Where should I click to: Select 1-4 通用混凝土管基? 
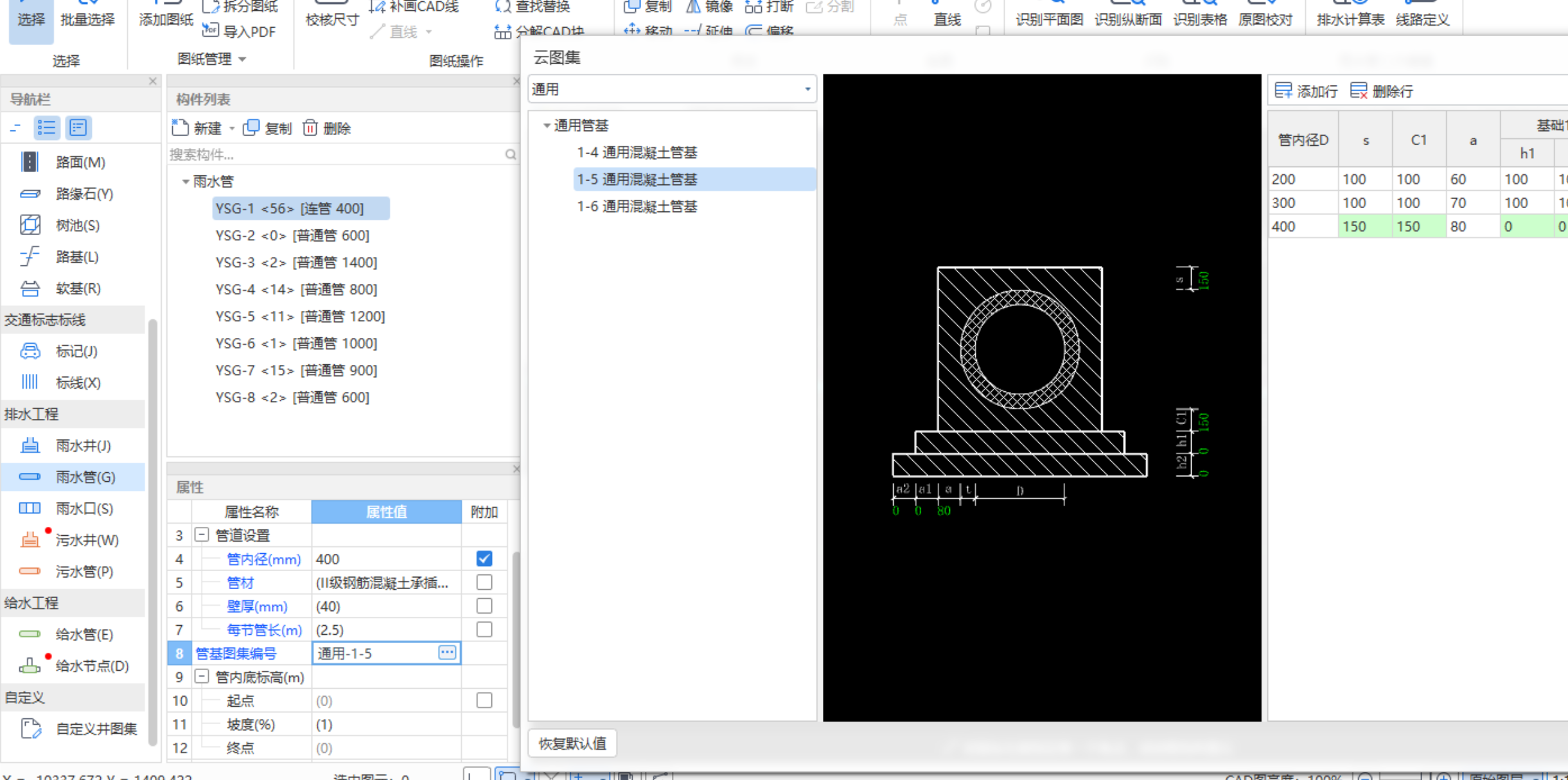pos(637,152)
